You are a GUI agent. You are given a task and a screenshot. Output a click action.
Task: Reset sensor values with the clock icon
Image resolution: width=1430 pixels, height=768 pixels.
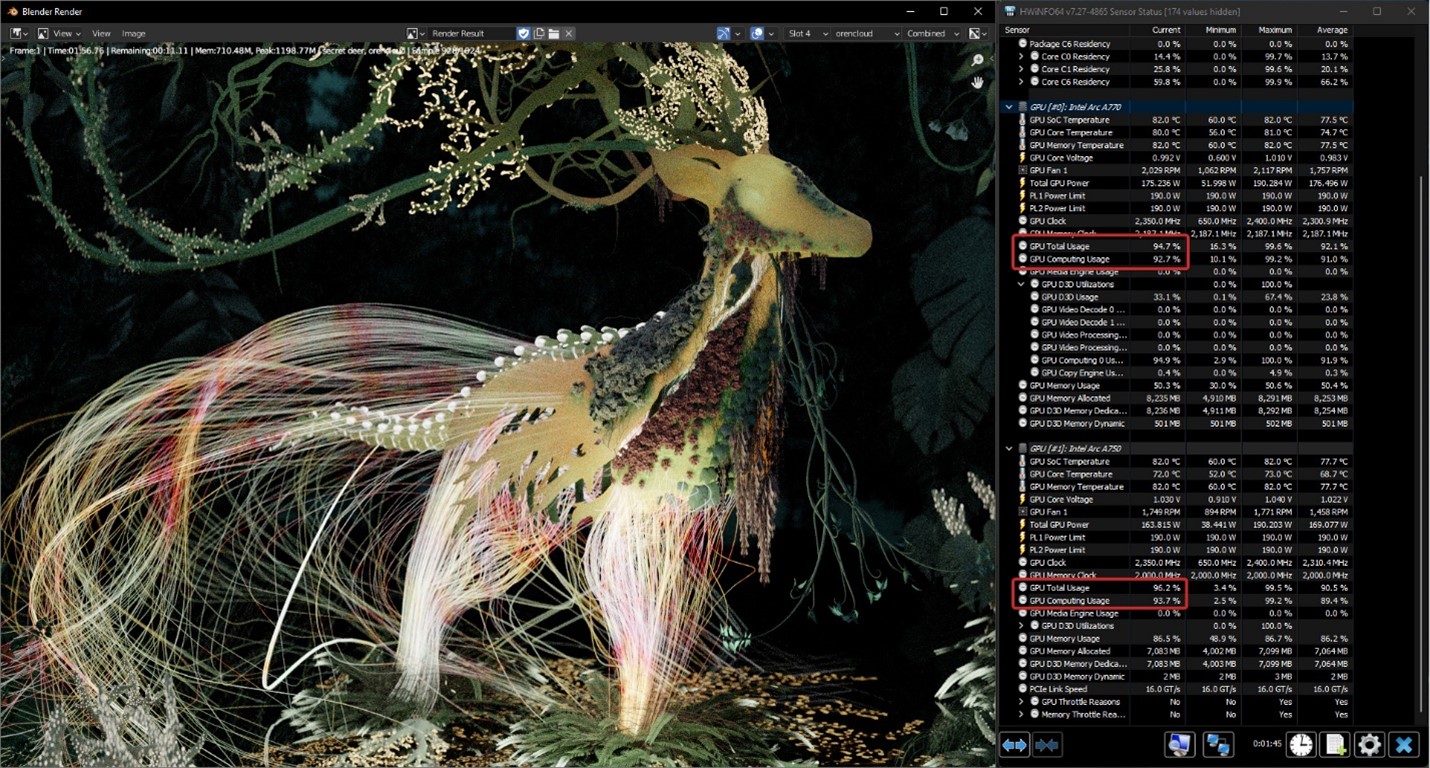point(1300,744)
